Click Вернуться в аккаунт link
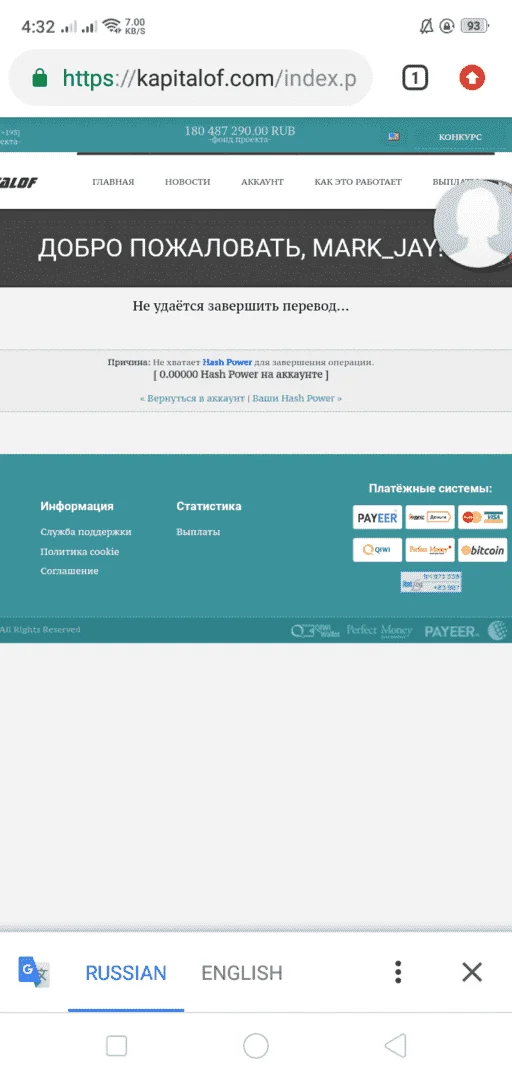The width and height of the screenshot is (512, 1080). (x=192, y=398)
